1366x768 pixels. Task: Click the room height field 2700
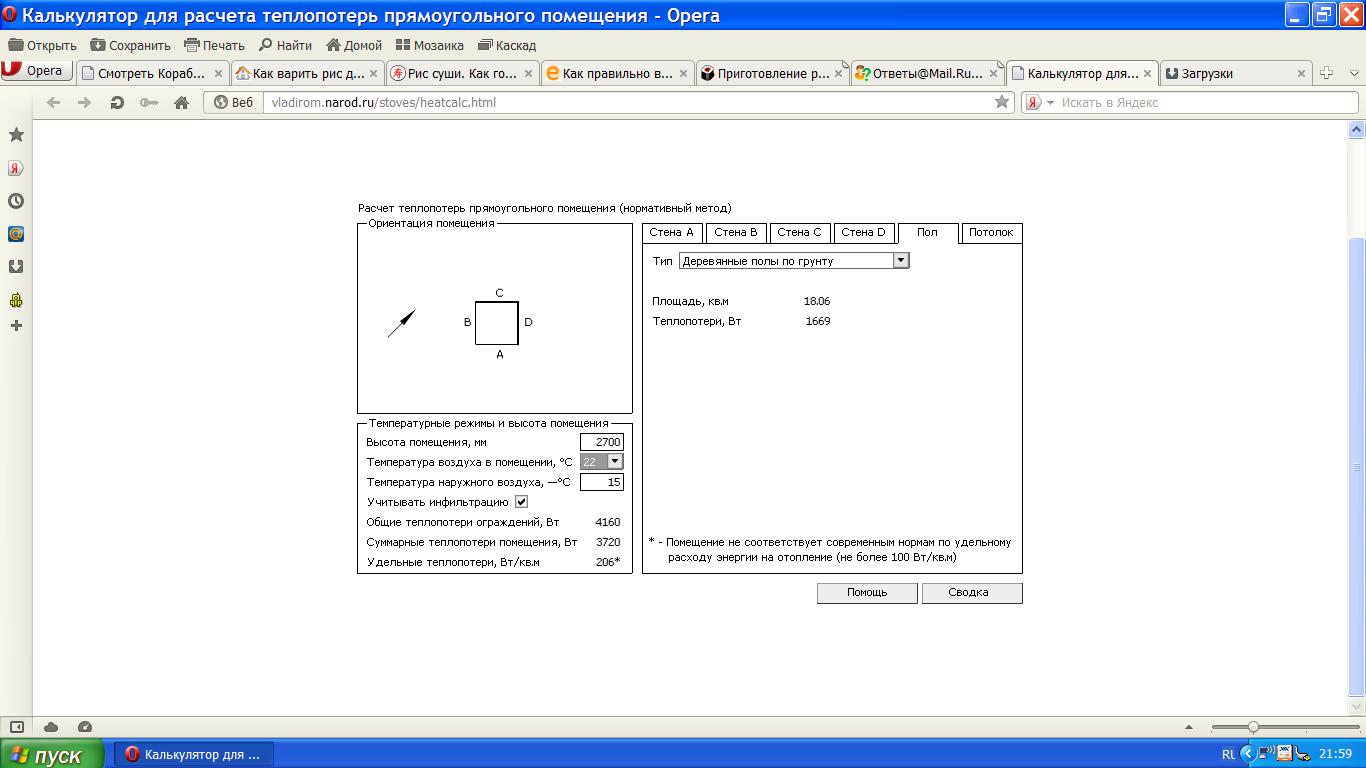pyautogui.click(x=602, y=442)
